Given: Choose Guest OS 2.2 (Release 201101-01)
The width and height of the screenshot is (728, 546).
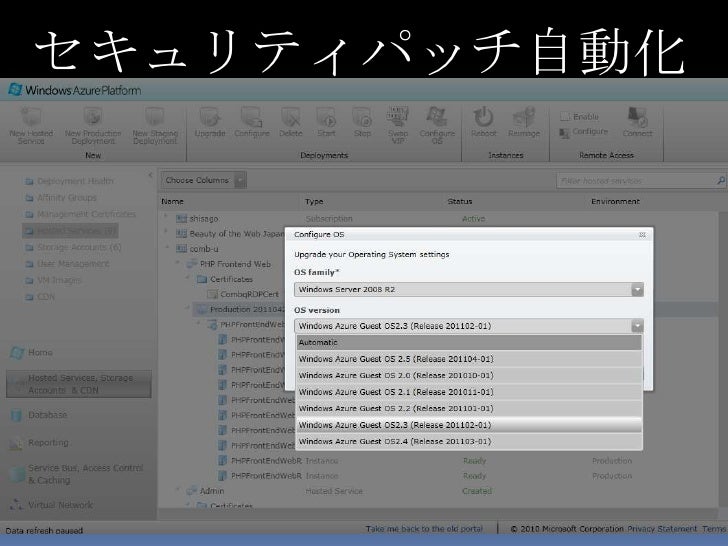Looking at the screenshot, I should pos(469,409).
